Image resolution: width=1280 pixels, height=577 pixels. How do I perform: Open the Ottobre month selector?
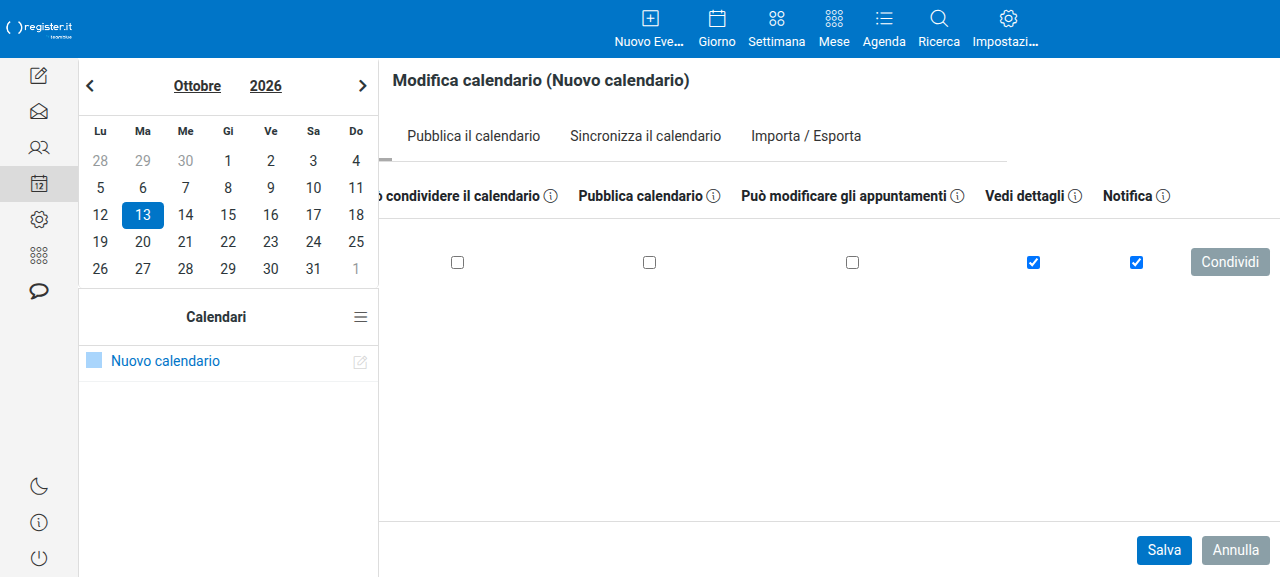(197, 86)
